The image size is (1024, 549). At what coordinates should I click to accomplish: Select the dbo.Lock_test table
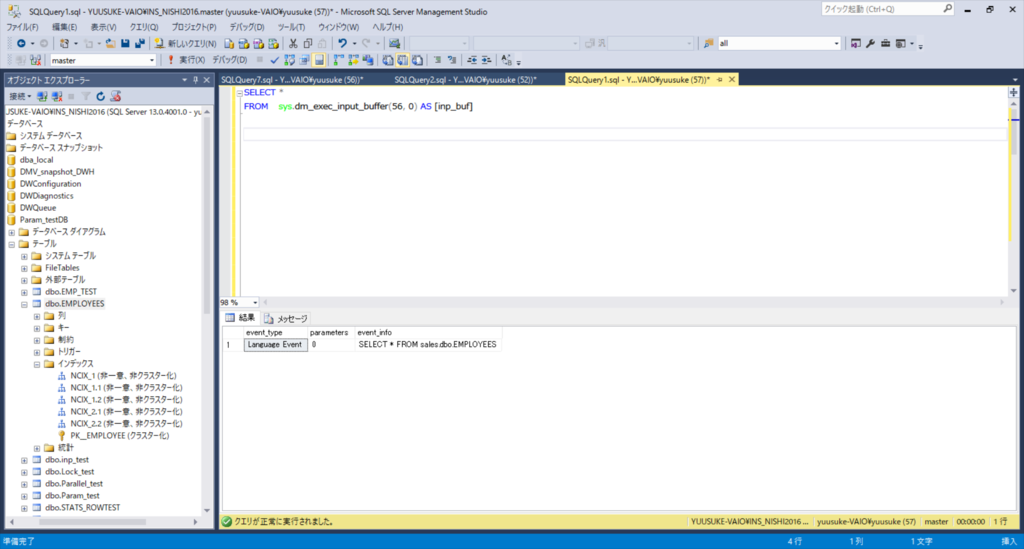click(69, 472)
